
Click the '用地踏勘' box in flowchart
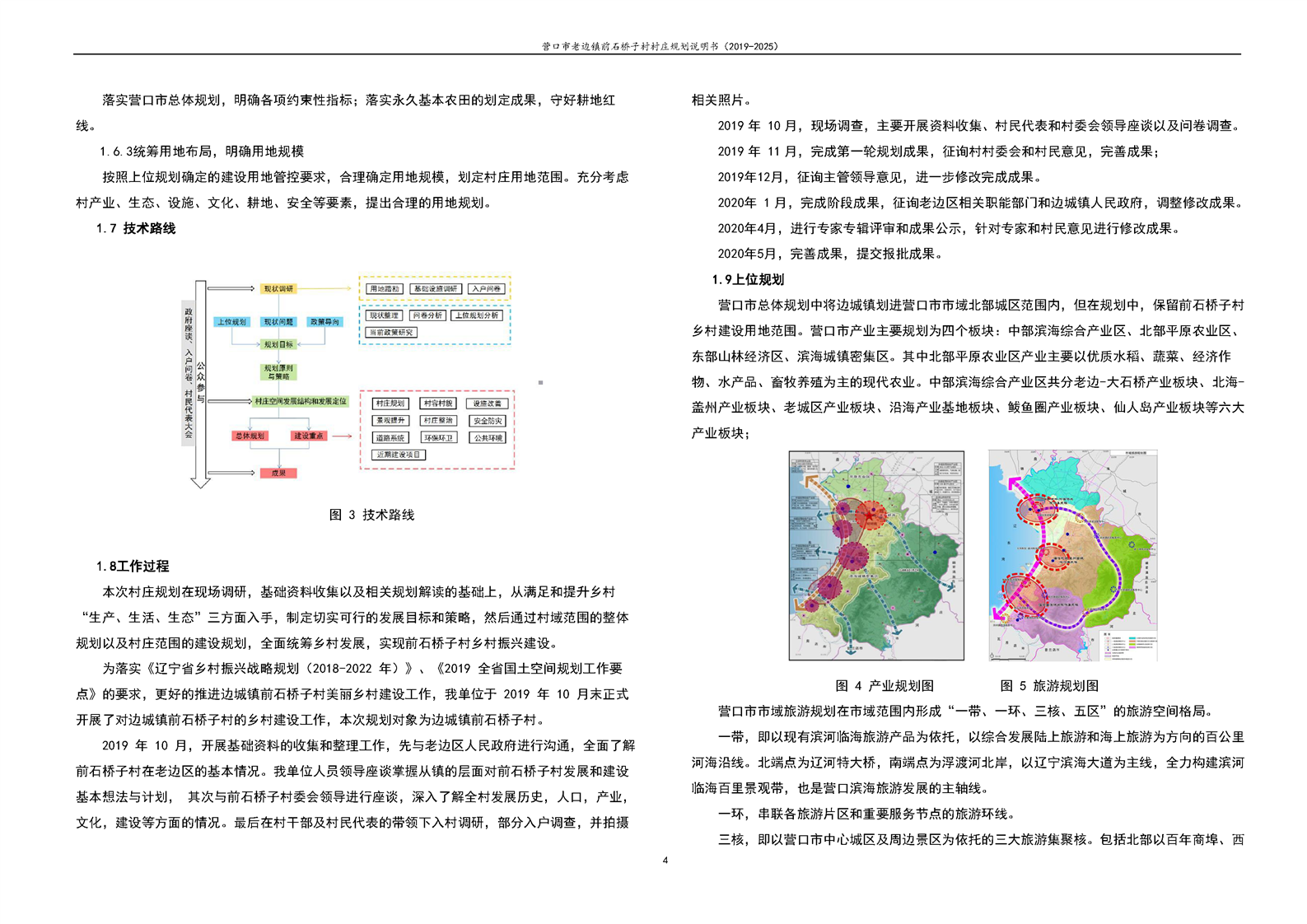click(385, 289)
